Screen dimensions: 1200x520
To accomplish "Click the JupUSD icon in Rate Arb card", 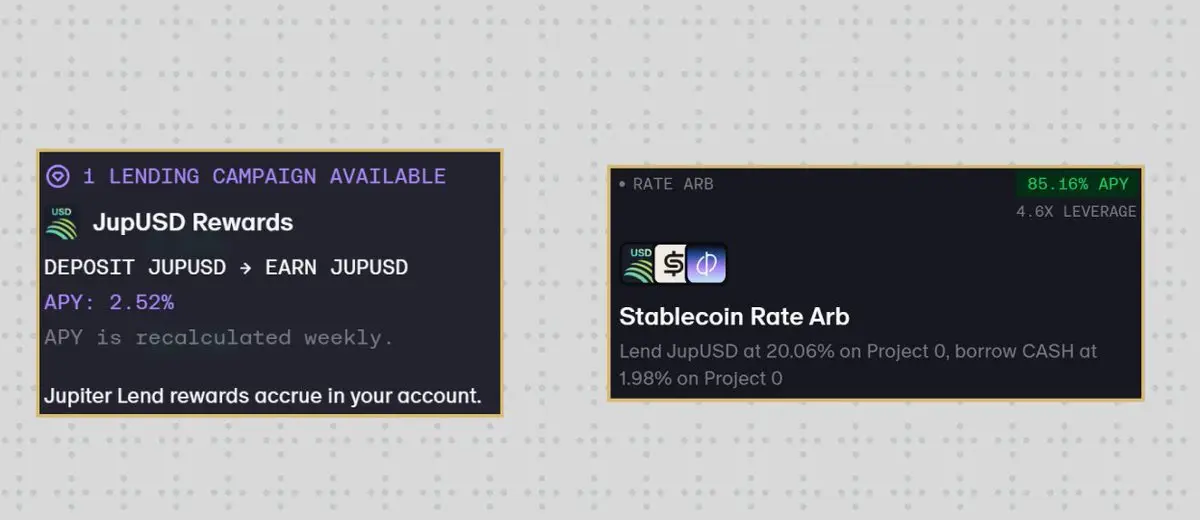I will 638,264.
